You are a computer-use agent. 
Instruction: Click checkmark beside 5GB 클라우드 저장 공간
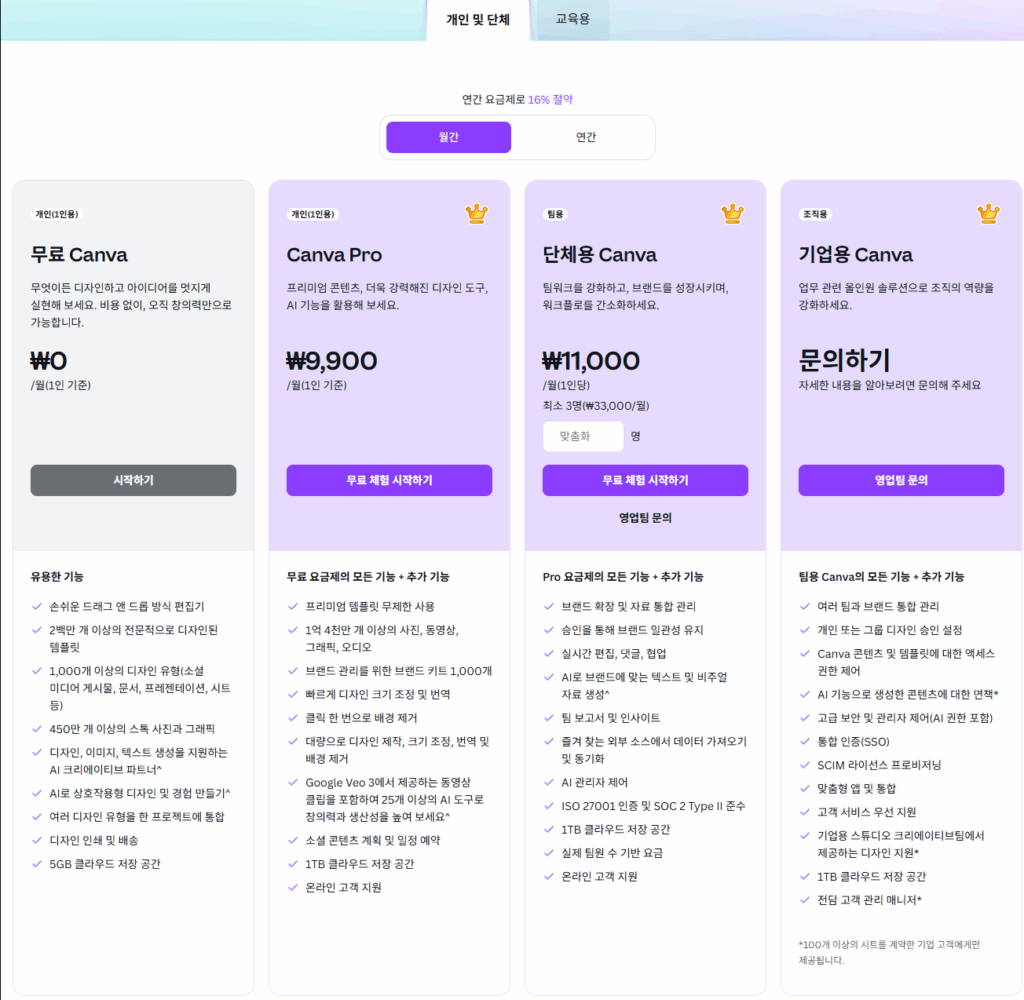pyautogui.click(x=37, y=864)
